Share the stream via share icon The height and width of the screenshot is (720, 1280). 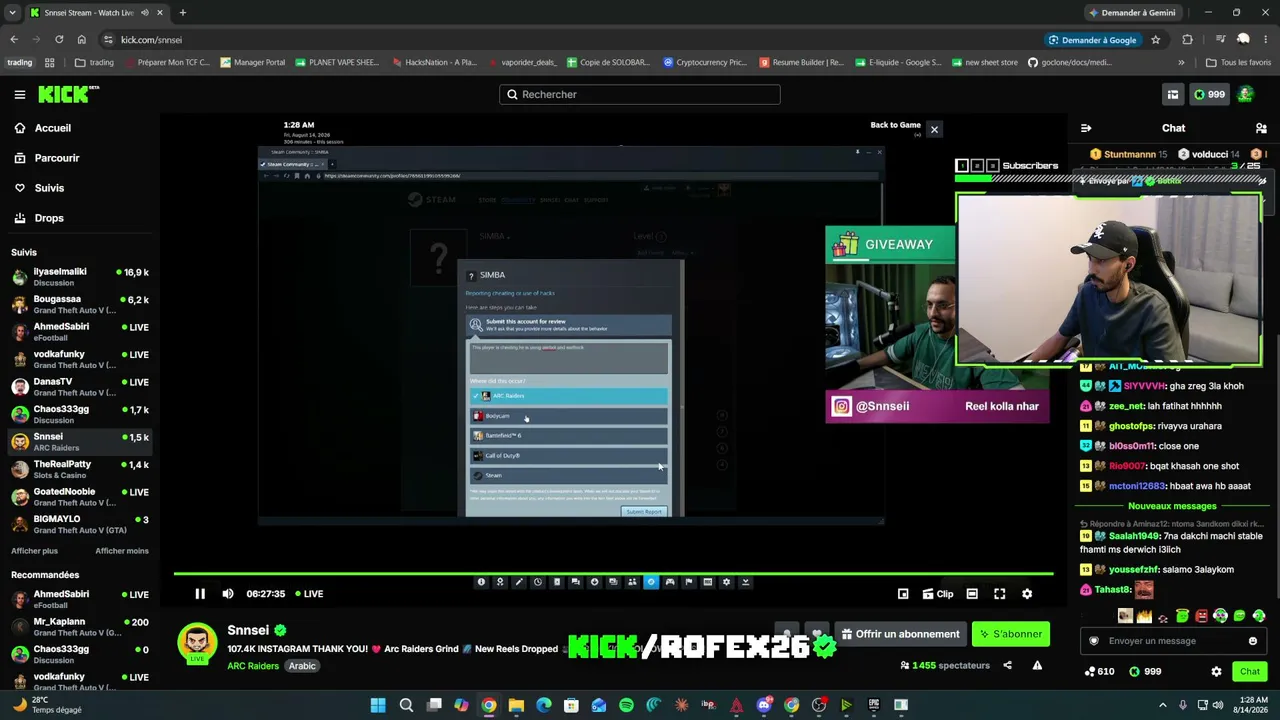point(1007,666)
